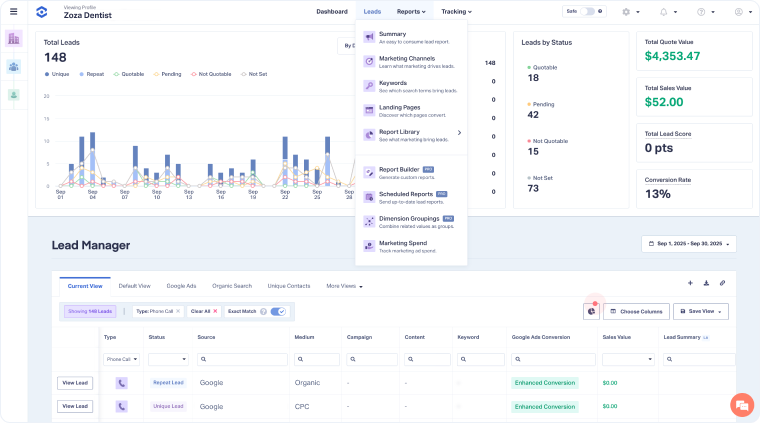Open the hamburger menu icon
760x423 pixels.
coord(13,12)
